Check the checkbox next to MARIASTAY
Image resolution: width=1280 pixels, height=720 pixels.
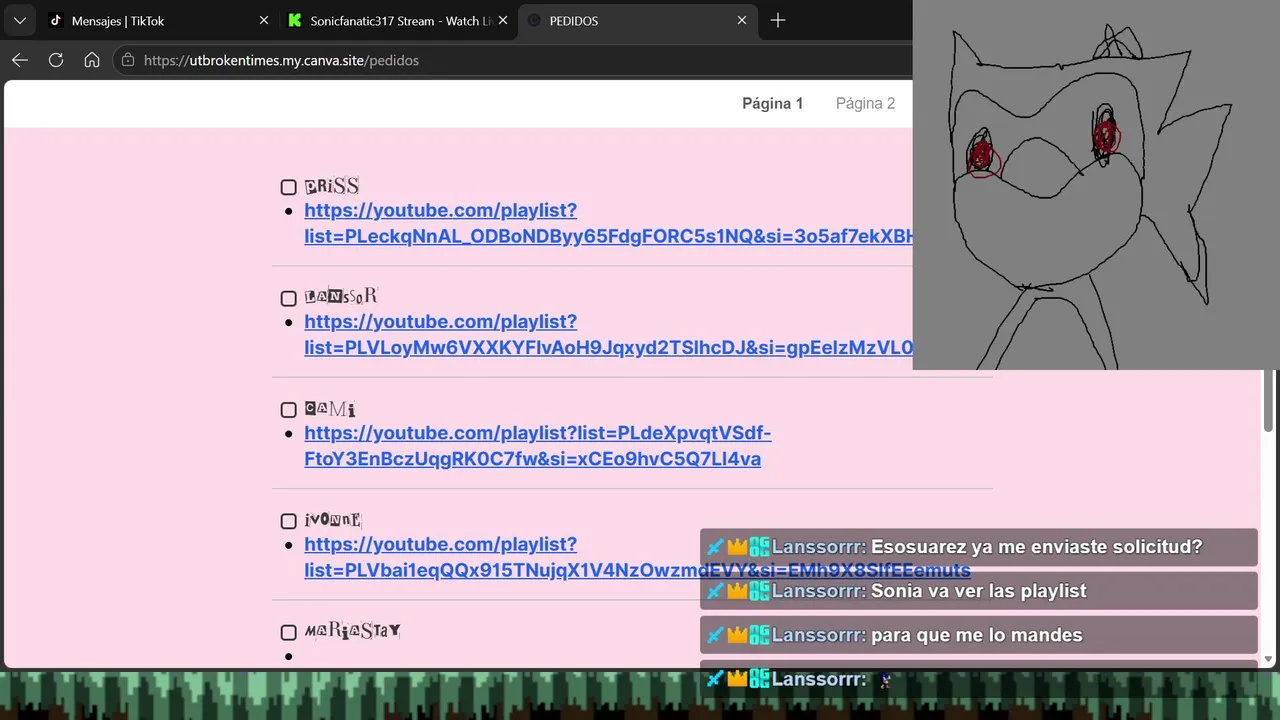(288, 632)
